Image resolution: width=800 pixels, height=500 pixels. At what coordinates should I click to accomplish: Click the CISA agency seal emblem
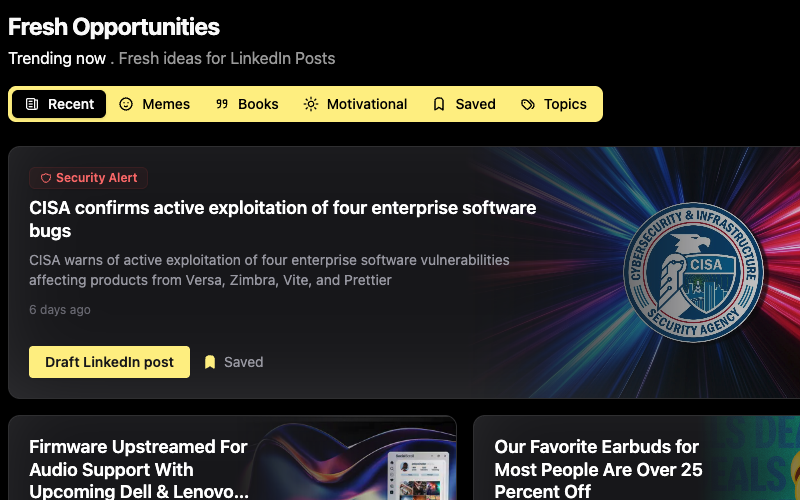693,272
